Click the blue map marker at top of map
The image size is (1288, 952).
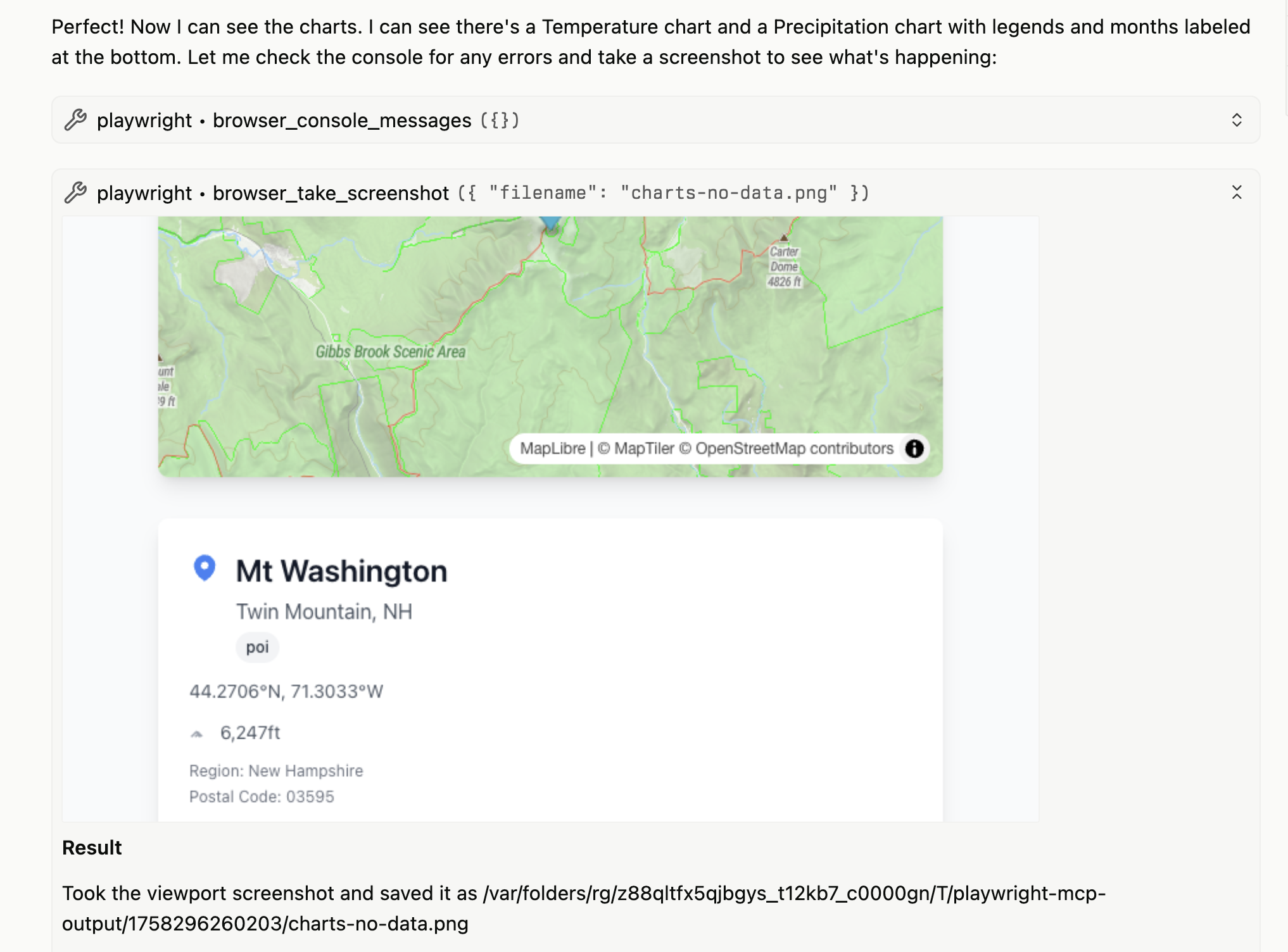pos(551,223)
